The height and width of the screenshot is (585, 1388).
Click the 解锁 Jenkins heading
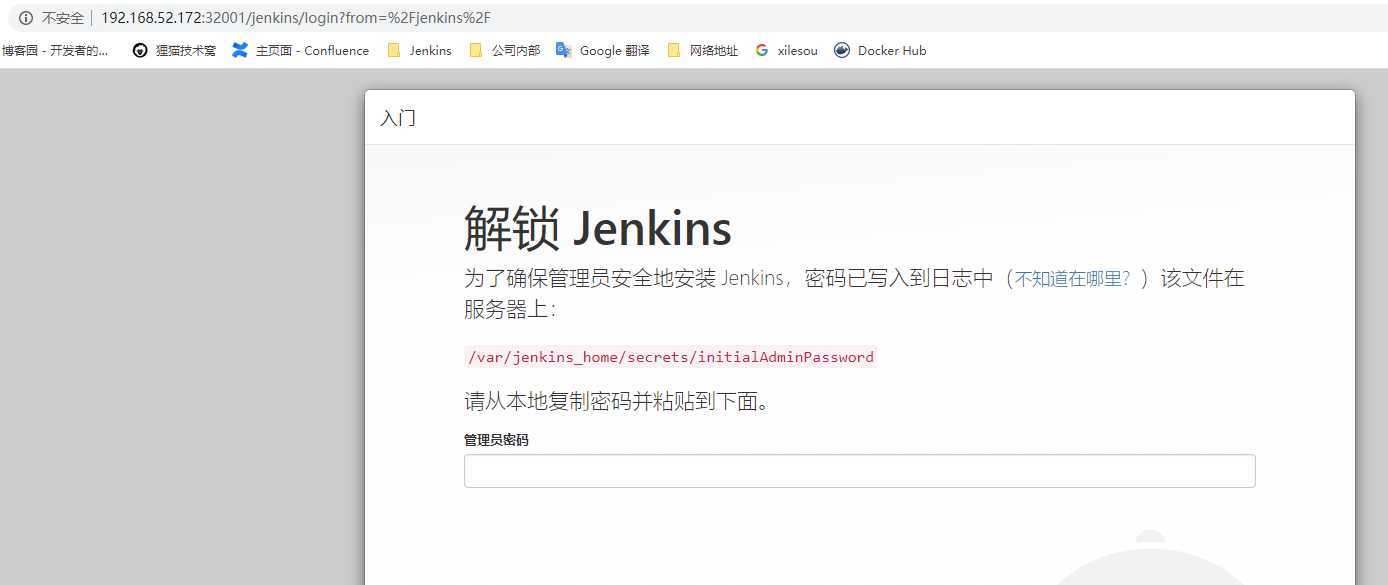[598, 228]
